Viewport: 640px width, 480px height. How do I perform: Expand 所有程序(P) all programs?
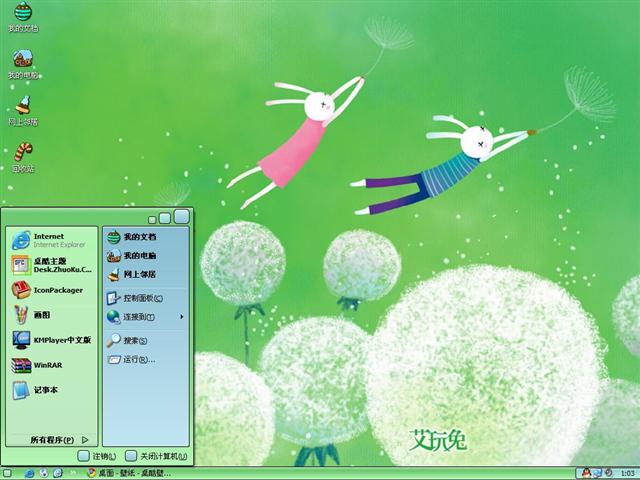pyautogui.click(x=59, y=440)
